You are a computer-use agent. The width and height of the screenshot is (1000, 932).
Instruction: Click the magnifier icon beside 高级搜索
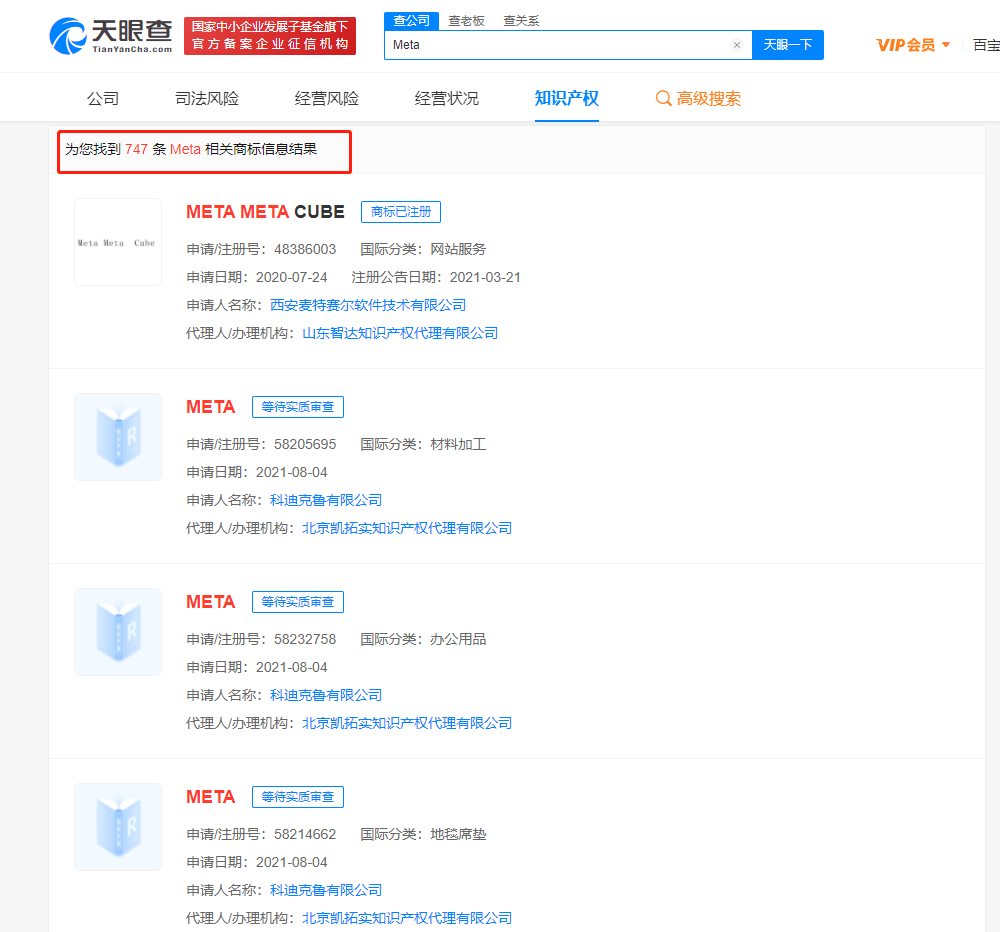pyautogui.click(x=662, y=98)
